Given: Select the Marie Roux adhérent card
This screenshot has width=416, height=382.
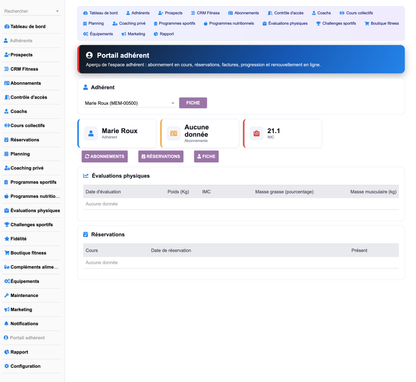Looking at the screenshot, I should pos(117,133).
